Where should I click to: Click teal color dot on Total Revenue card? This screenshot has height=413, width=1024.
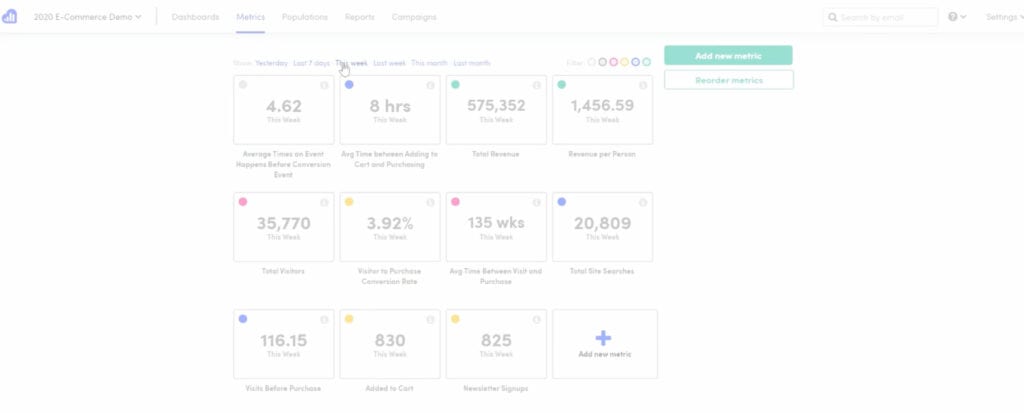point(455,85)
